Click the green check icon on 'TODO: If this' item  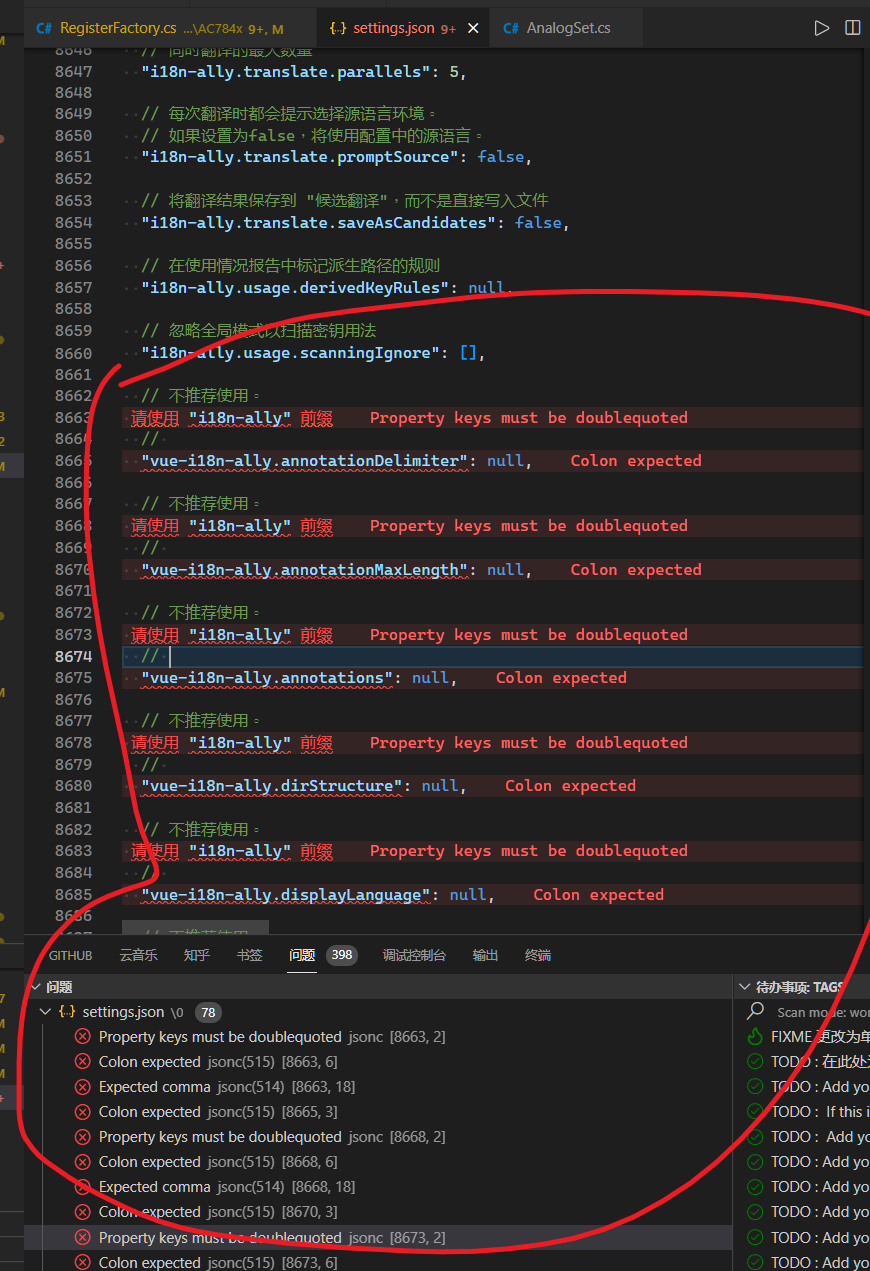[x=753, y=1111]
